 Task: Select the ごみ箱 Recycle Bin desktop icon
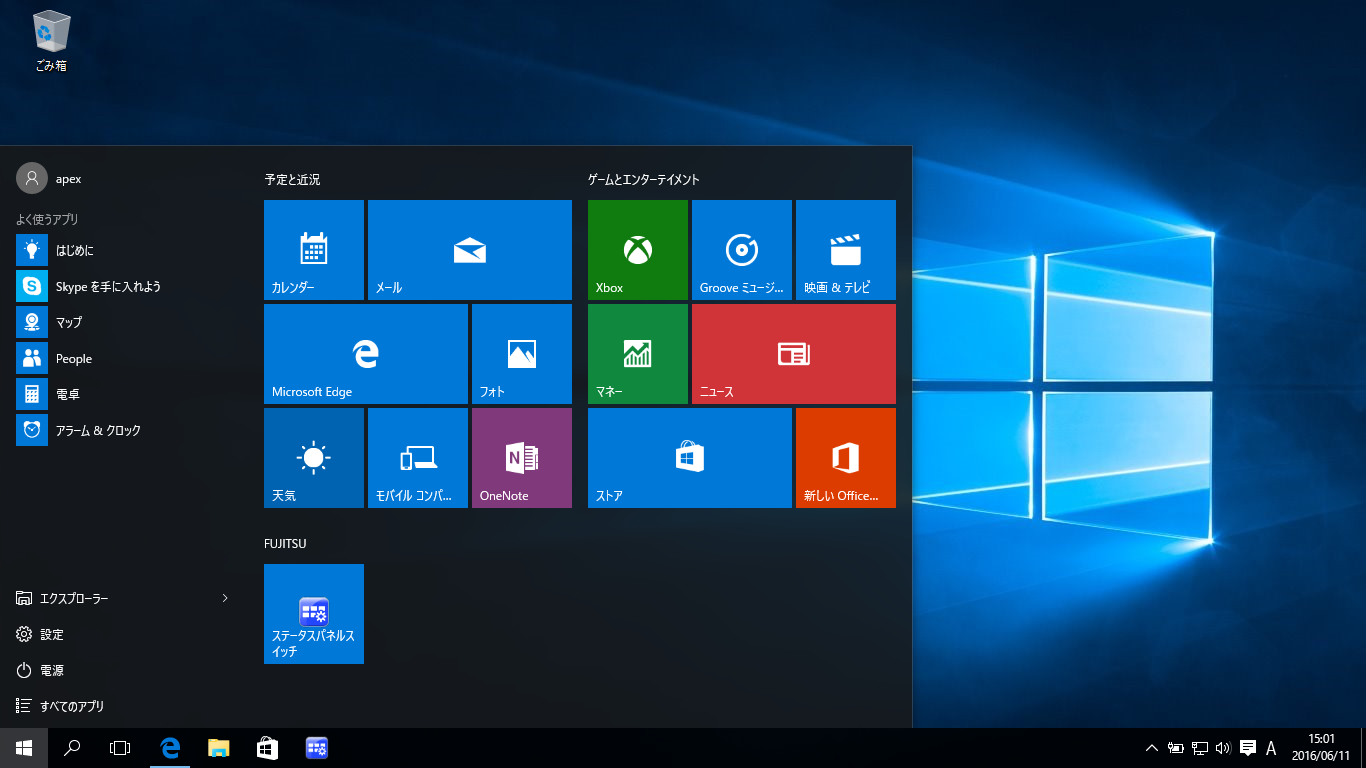[x=51, y=41]
